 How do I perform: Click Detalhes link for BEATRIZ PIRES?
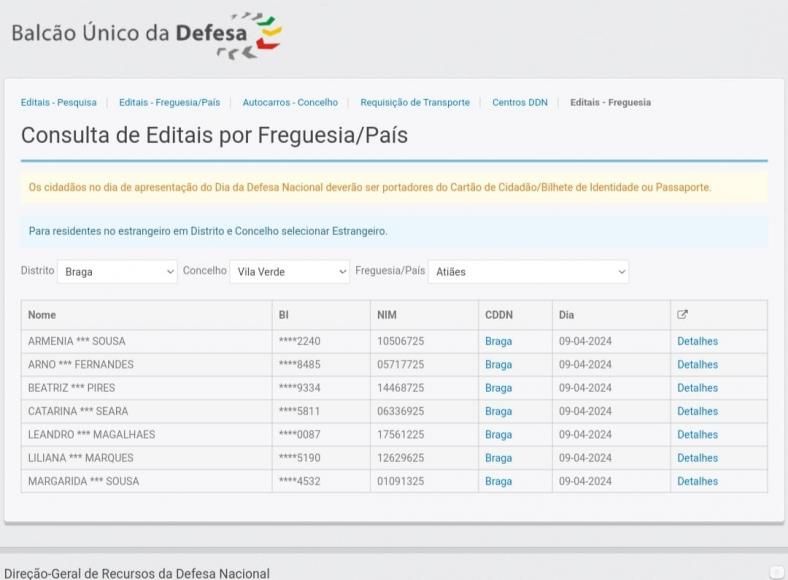coord(697,388)
